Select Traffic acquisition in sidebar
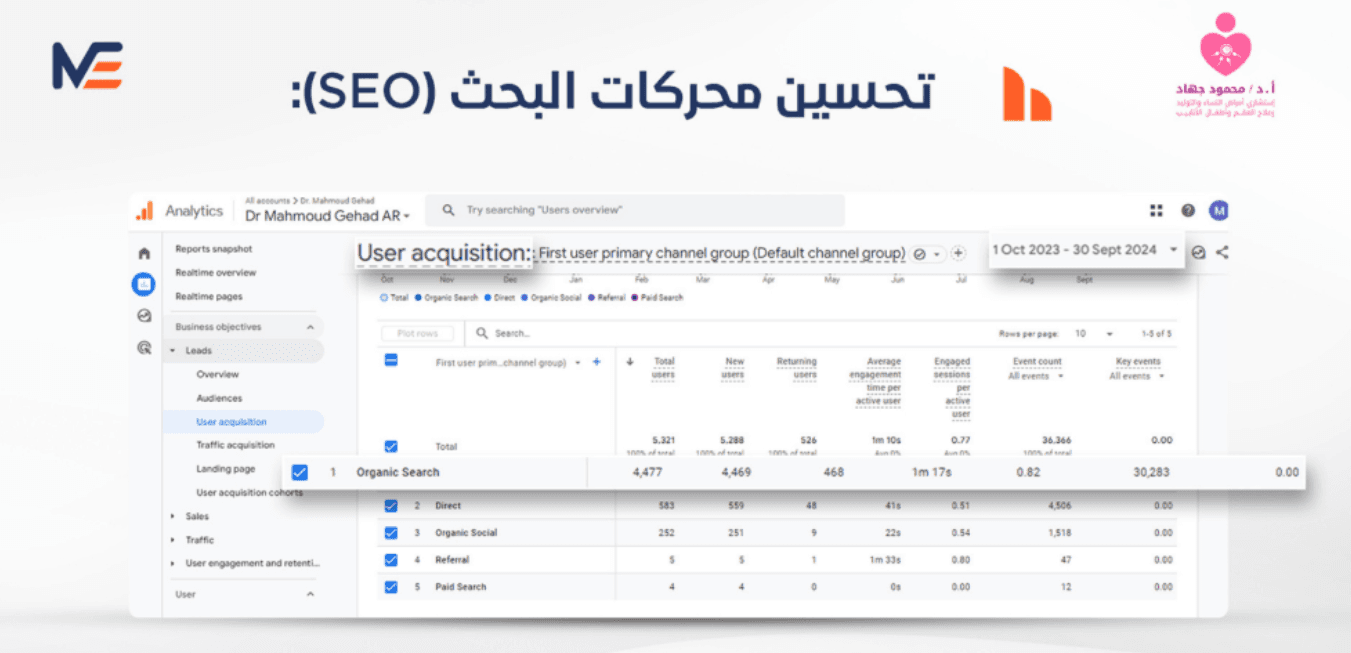This screenshot has width=1351, height=653. click(x=235, y=445)
